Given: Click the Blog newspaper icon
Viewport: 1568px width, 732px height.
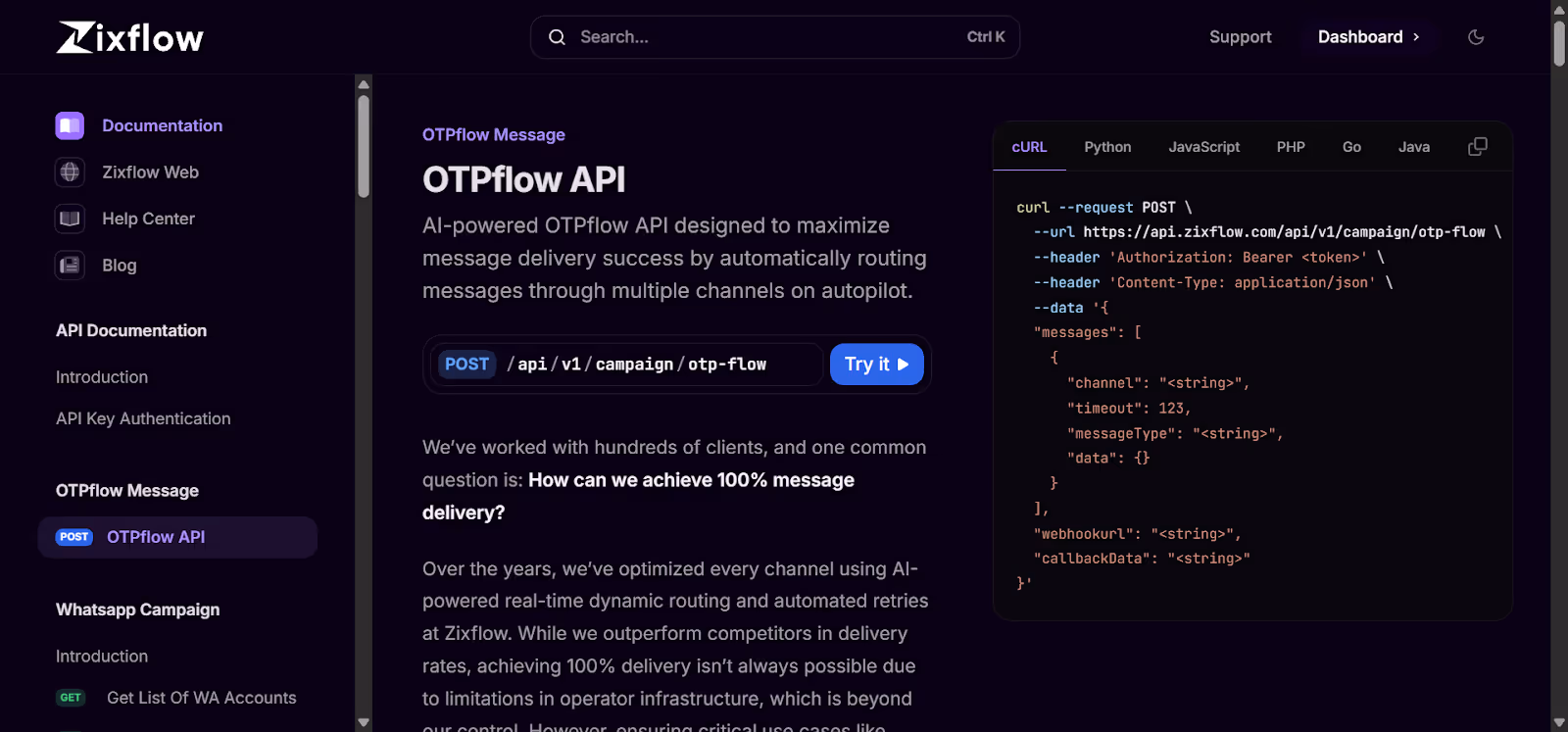Looking at the screenshot, I should (70, 266).
